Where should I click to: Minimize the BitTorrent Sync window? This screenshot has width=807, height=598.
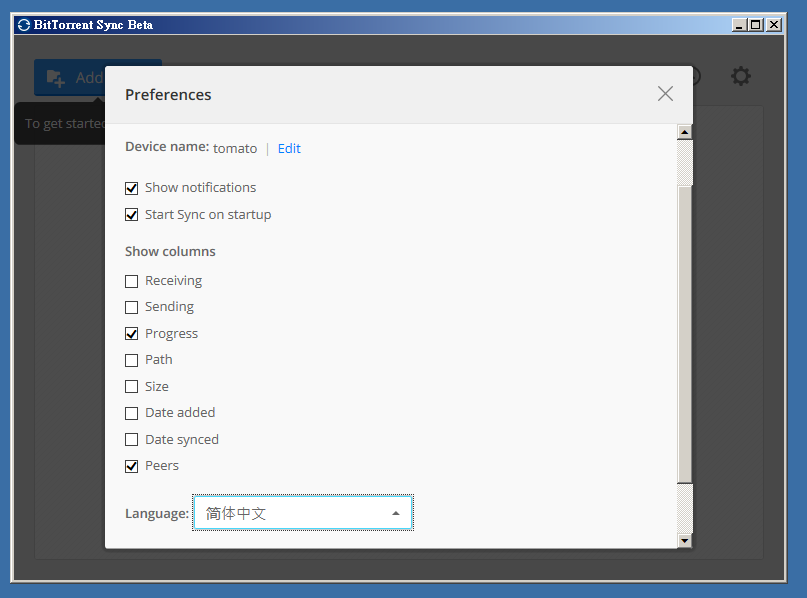pos(739,25)
